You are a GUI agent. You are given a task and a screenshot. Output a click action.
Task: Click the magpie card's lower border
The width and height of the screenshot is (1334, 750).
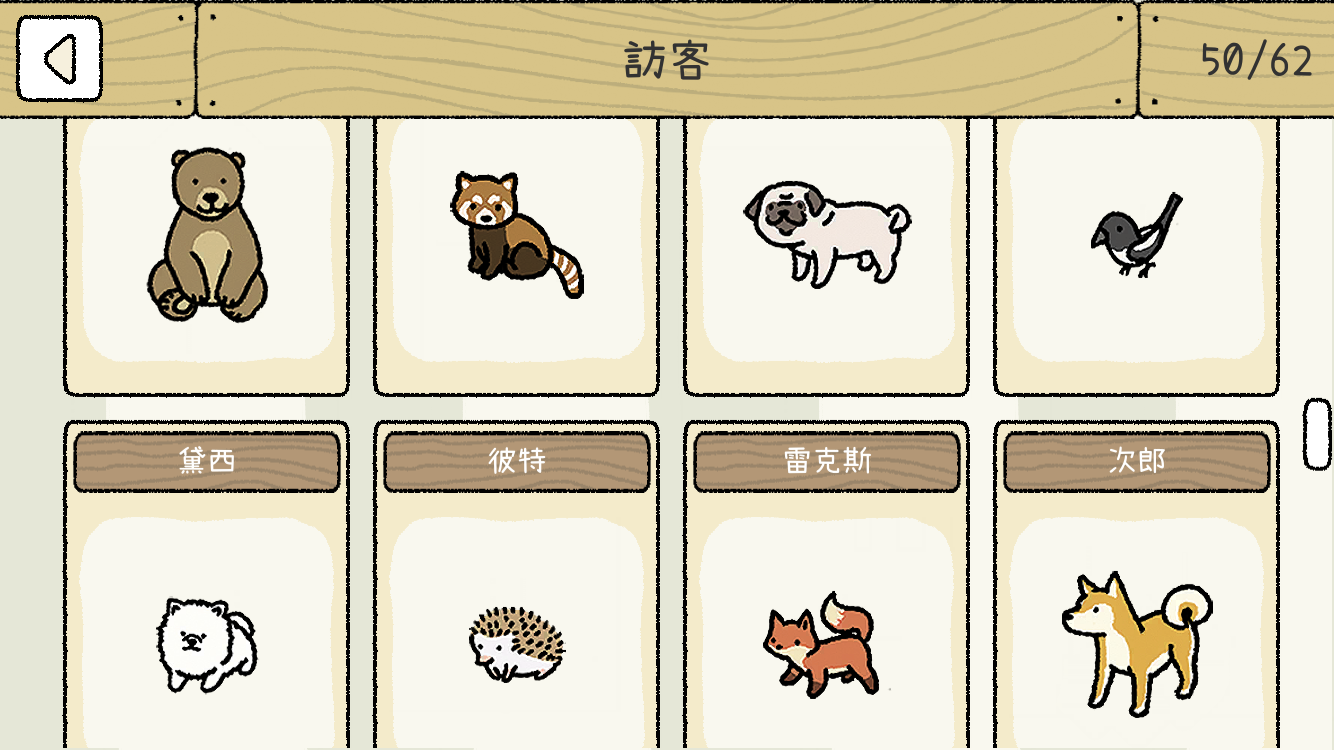[1137, 378]
